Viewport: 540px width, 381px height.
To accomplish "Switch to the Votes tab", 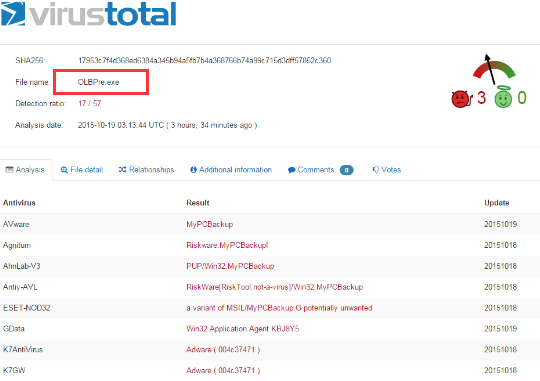I will point(387,170).
